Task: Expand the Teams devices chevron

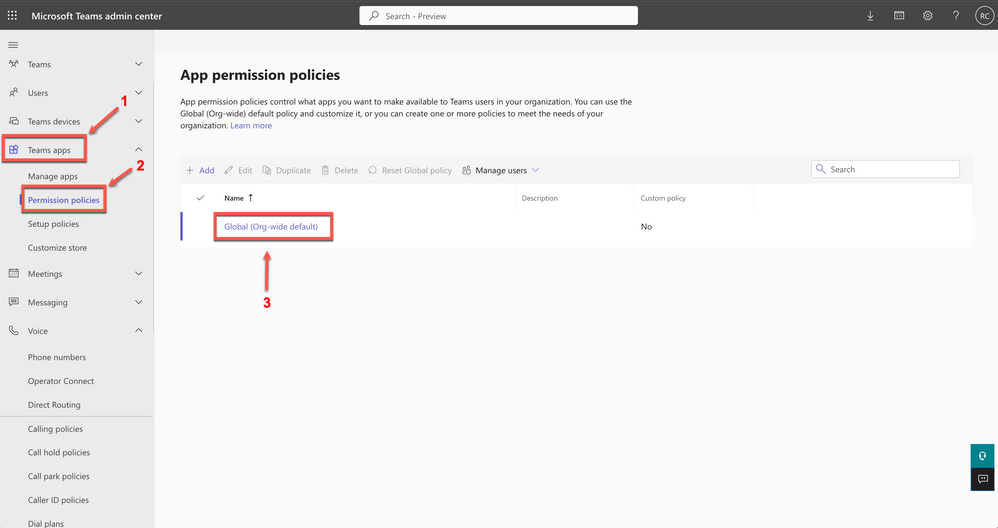Action: (x=139, y=121)
